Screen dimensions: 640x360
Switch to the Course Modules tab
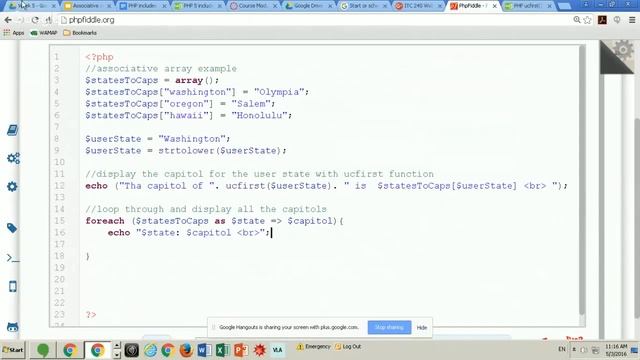tap(253, 6)
